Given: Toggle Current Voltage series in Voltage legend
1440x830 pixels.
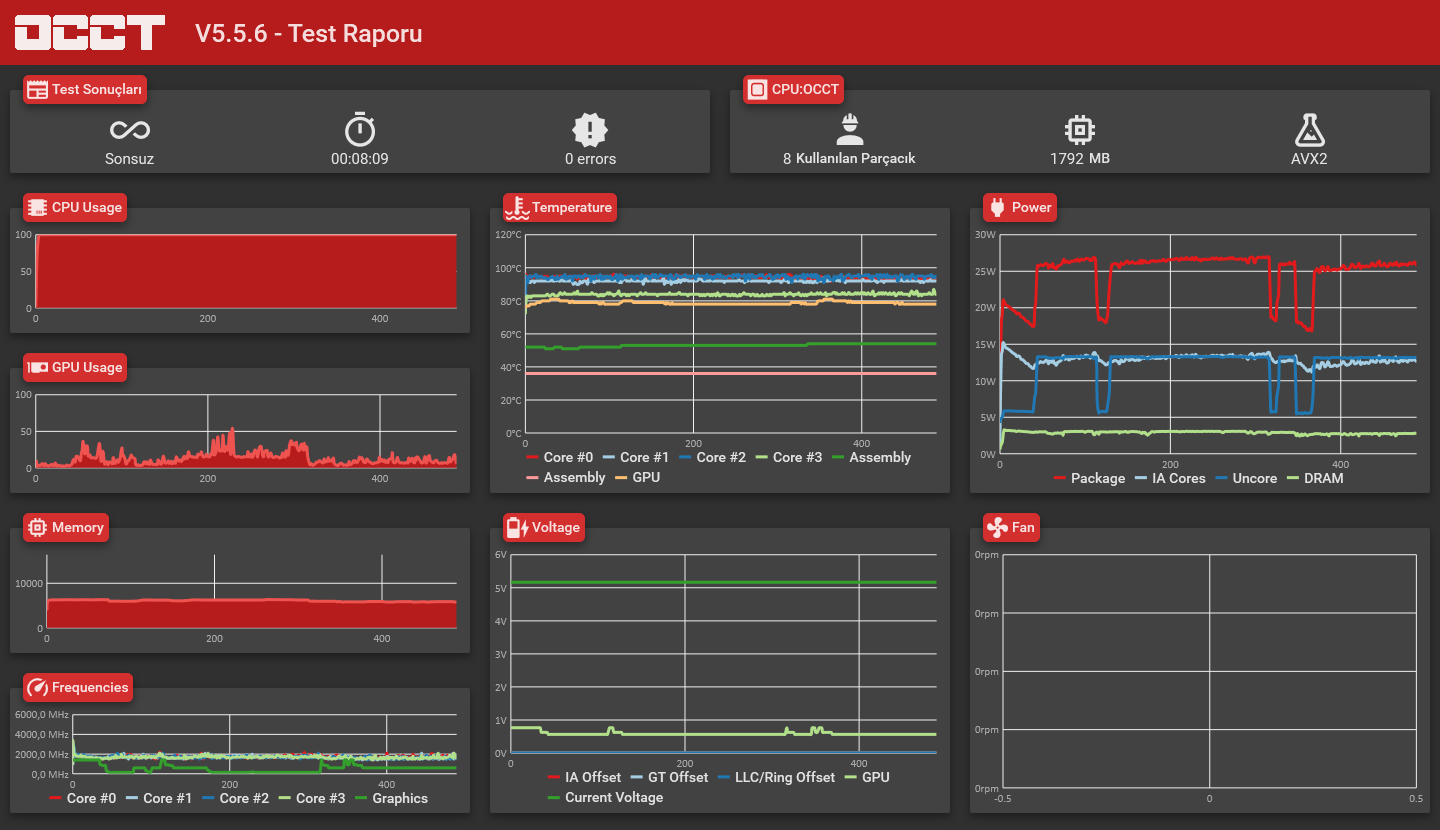Looking at the screenshot, I should pos(605,797).
